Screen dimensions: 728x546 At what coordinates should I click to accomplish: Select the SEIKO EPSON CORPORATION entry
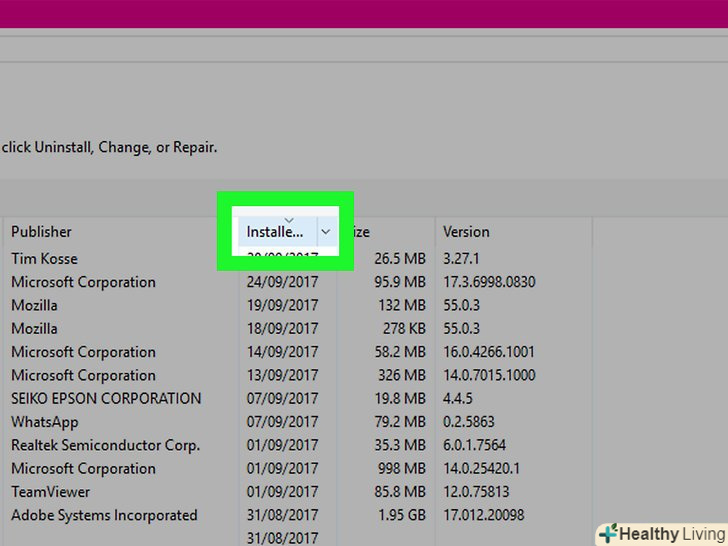(106, 399)
